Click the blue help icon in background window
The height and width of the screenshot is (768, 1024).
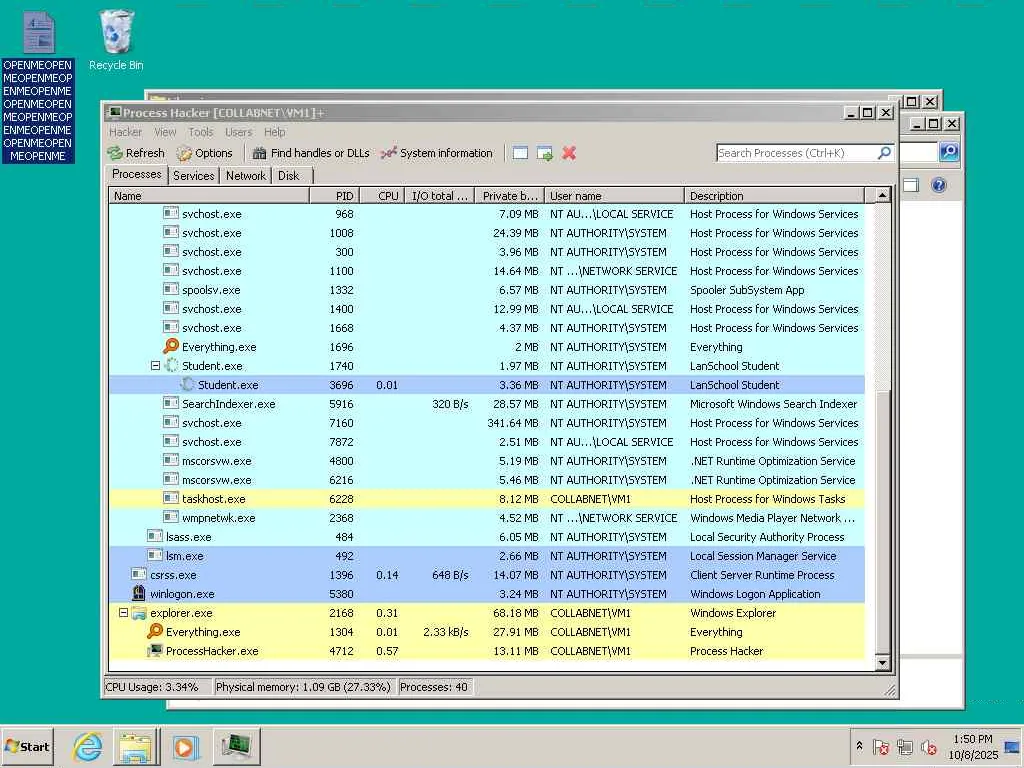tap(938, 185)
